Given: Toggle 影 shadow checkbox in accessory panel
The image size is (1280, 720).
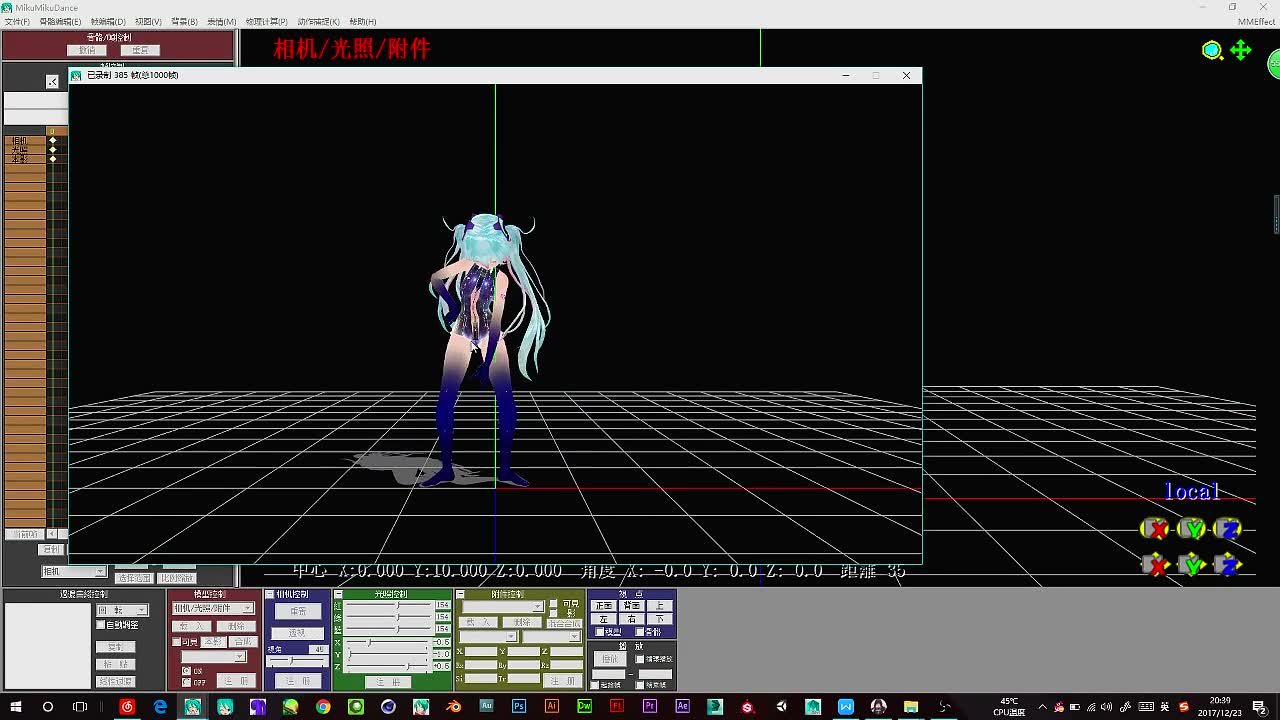Looking at the screenshot, I should (x=554, y=613).
